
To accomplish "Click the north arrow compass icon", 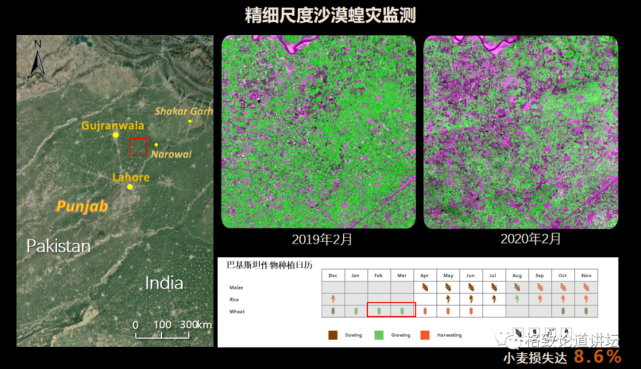I will [x=37, y=60].
